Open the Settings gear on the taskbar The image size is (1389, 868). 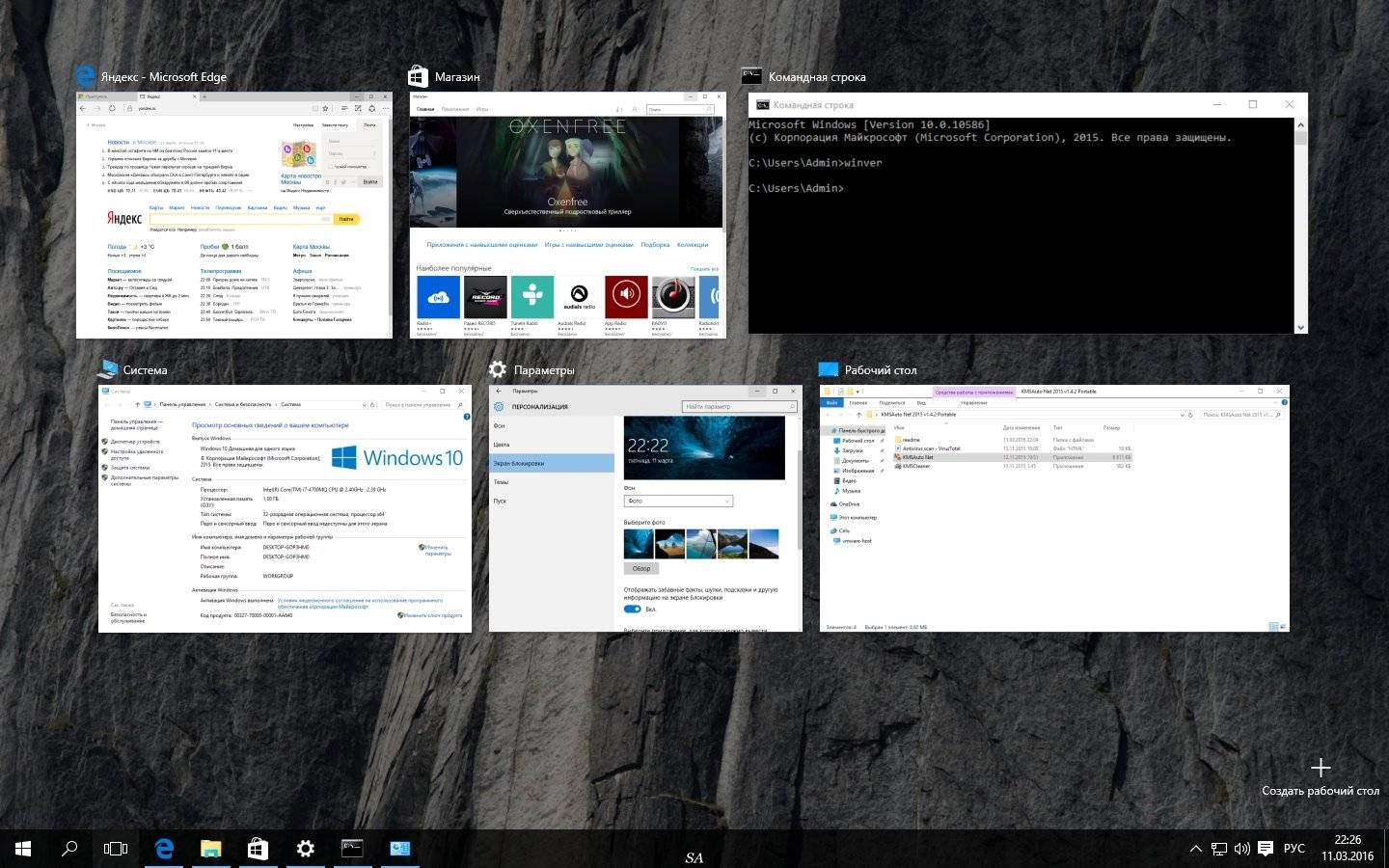(305, 849)
